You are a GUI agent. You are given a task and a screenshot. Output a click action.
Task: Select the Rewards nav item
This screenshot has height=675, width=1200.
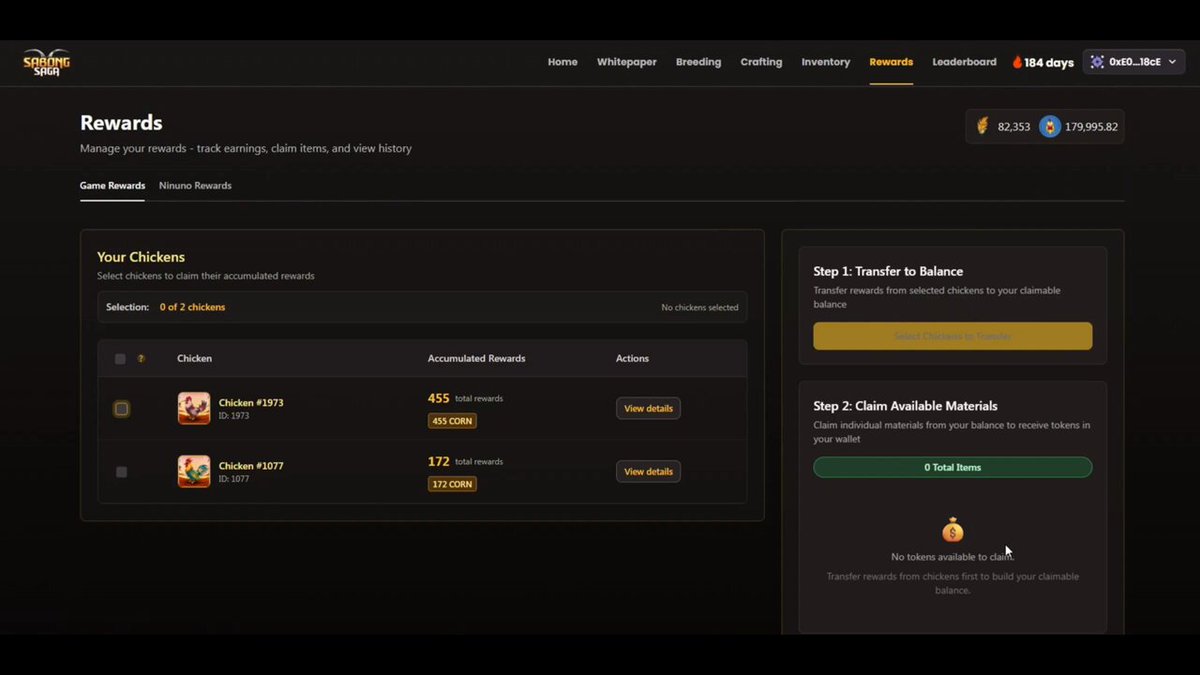coord(891,62)
